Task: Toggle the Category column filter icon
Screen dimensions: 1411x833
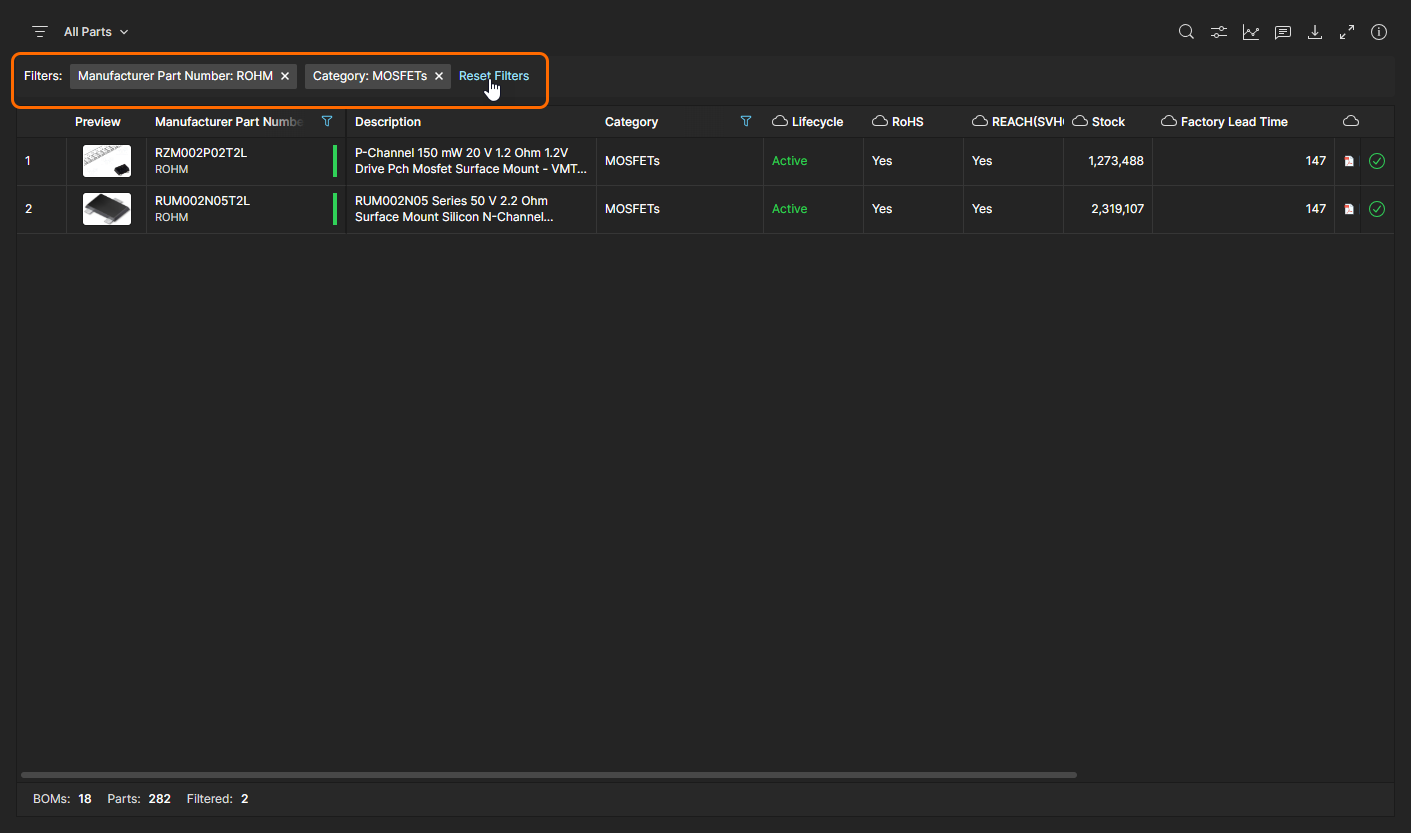Action: click(745, 121)
